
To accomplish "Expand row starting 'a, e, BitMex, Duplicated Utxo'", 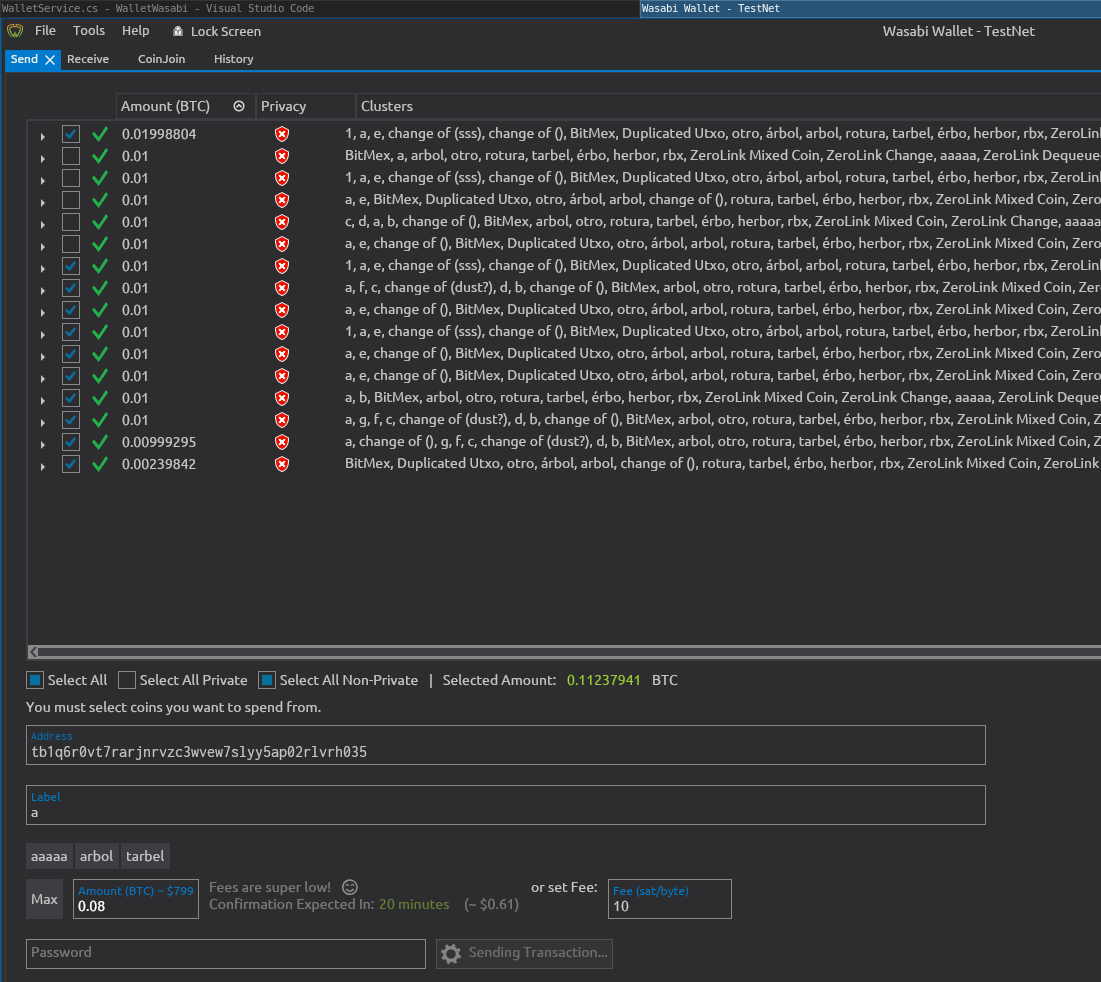I will click(43, 202).
